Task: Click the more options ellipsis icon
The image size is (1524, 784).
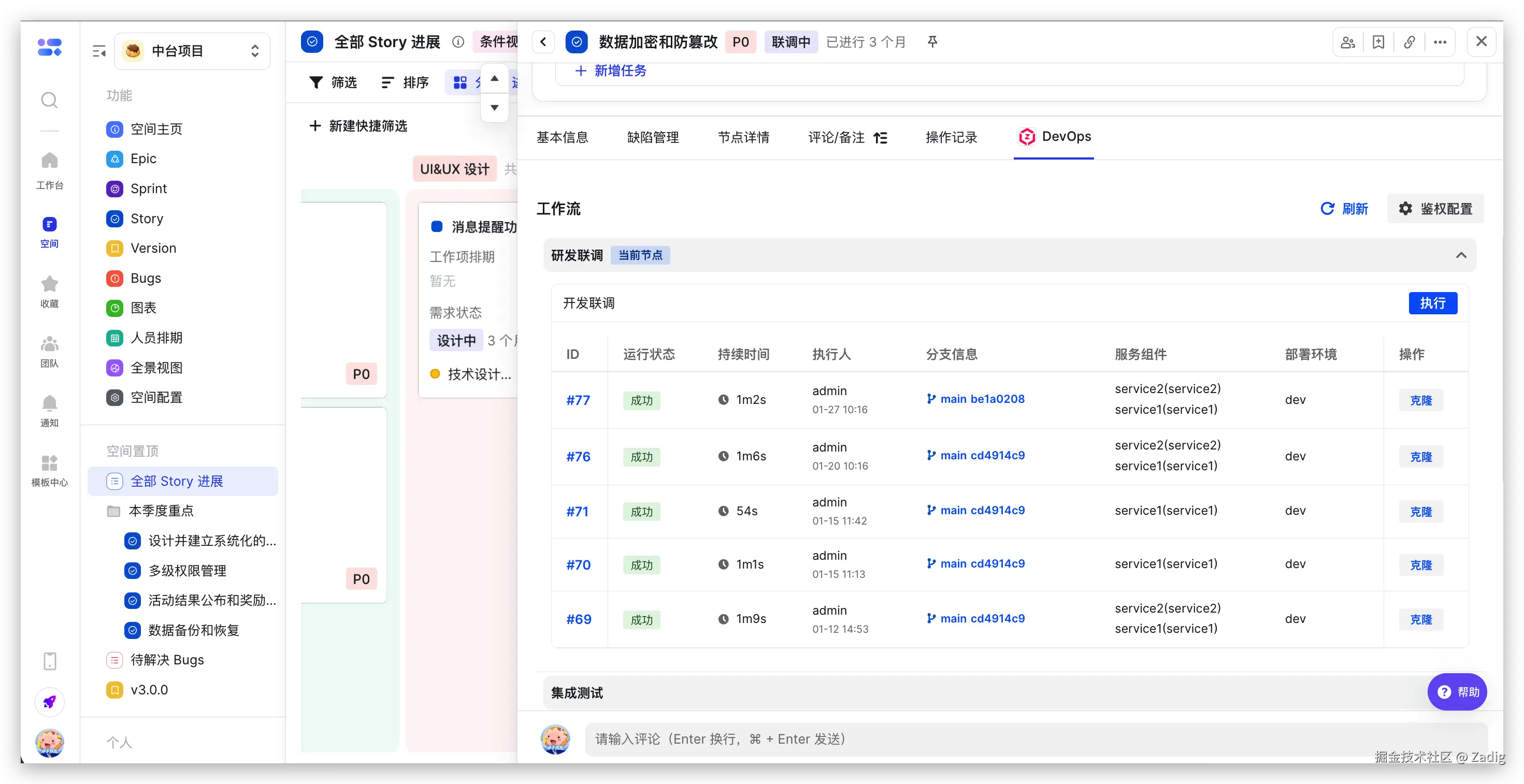Action: click(1440, 42)
